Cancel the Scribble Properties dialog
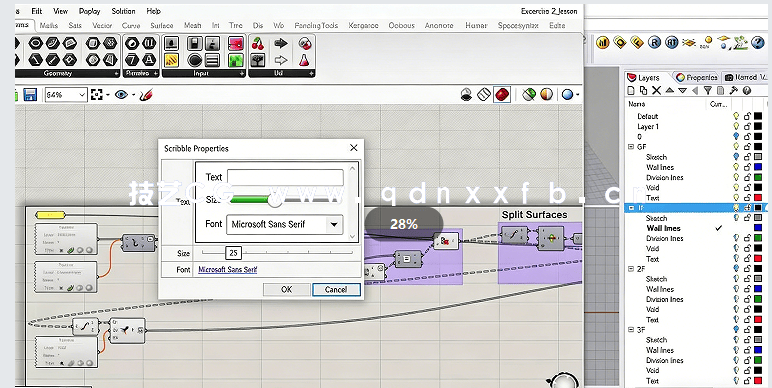 [x=336, y=290]
